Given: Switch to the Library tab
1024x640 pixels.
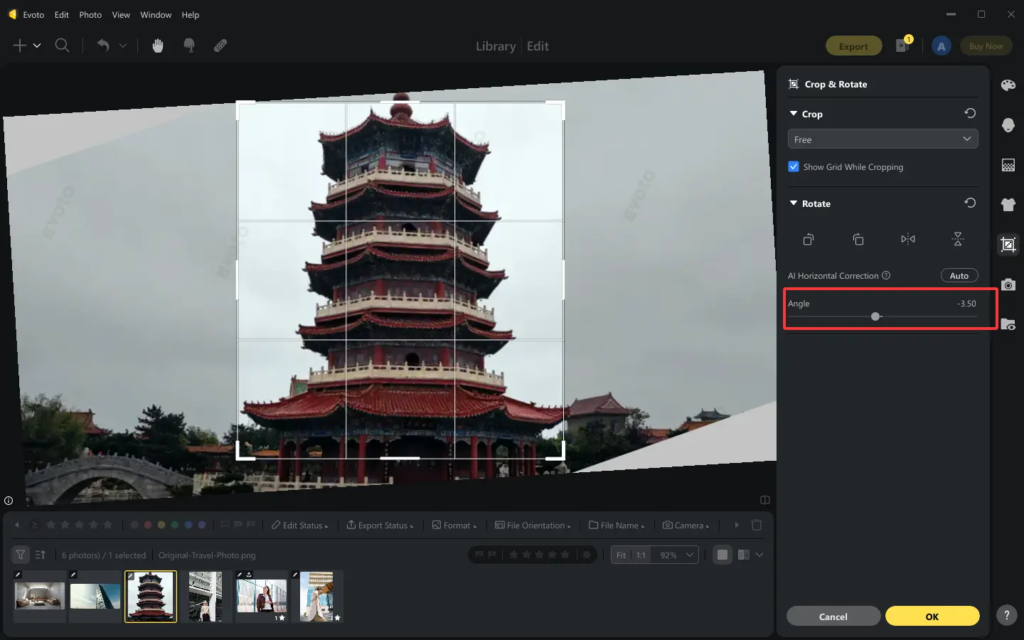Looking at the screenshot, I should click(x=495, y=46).
